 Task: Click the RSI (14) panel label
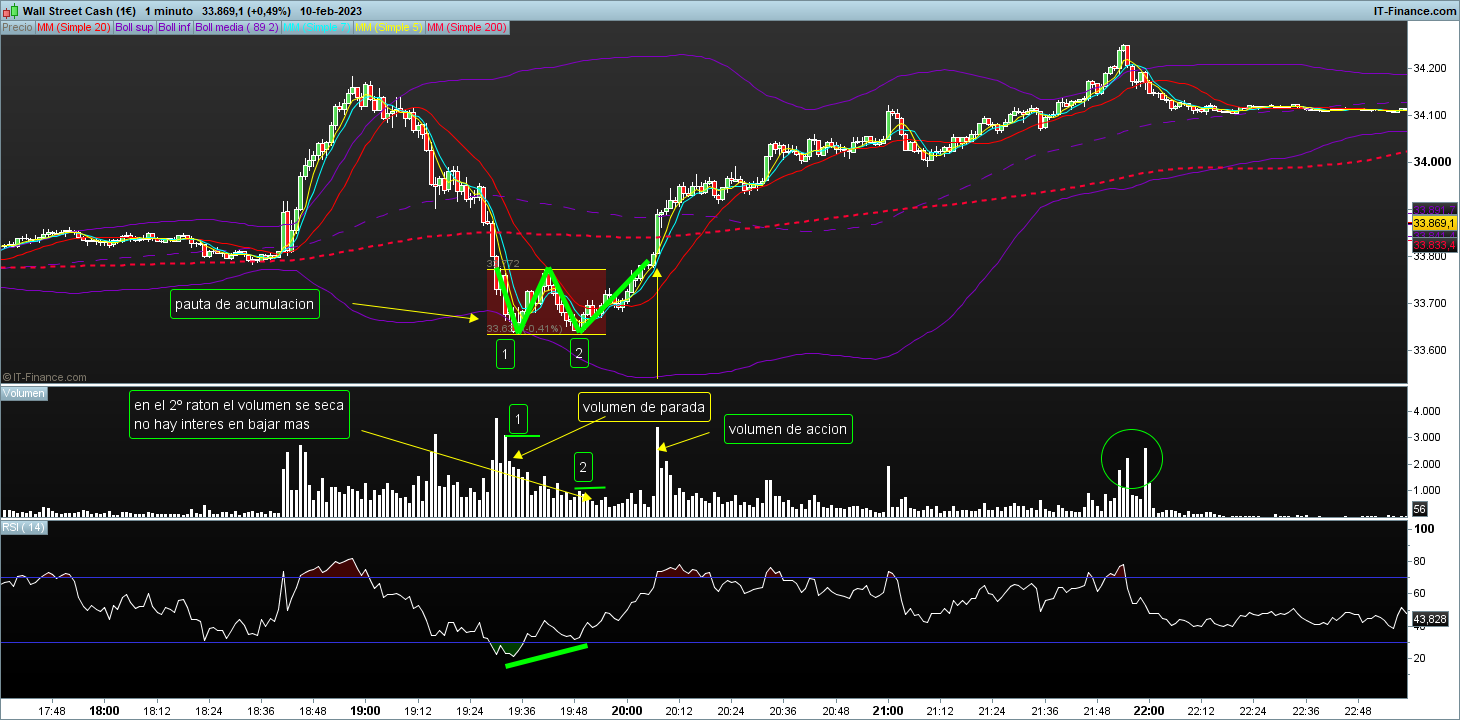coord(24,527)
